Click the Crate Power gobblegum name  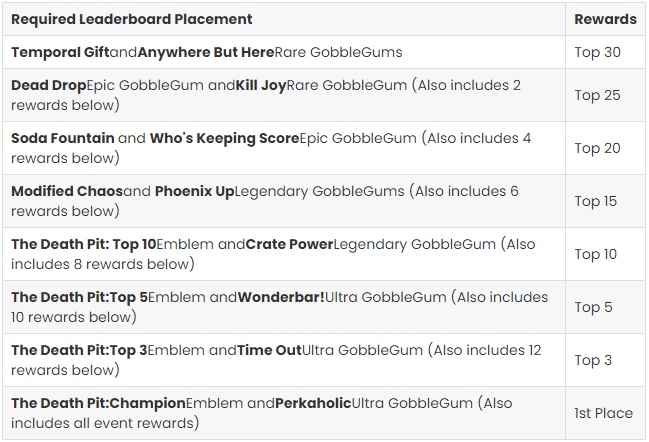click(x=289, y=244)
